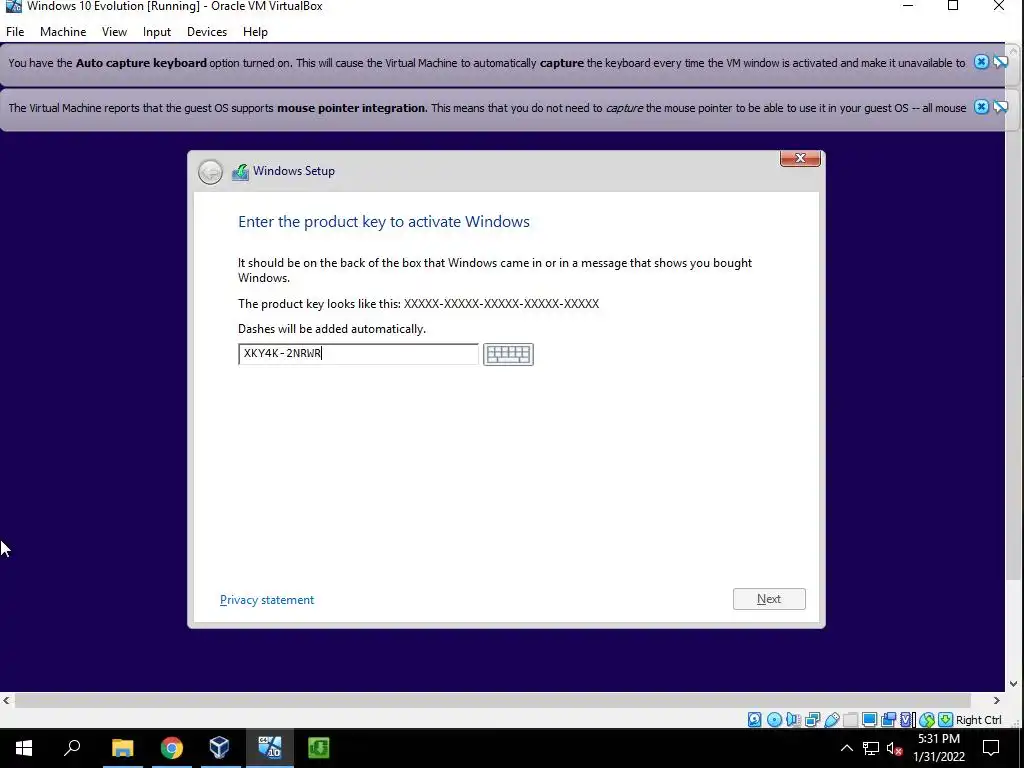Click the muted volume icon in system tray
Viewport: 1024px width, 768px height.
pyautogui.click(x=894, y=748)
